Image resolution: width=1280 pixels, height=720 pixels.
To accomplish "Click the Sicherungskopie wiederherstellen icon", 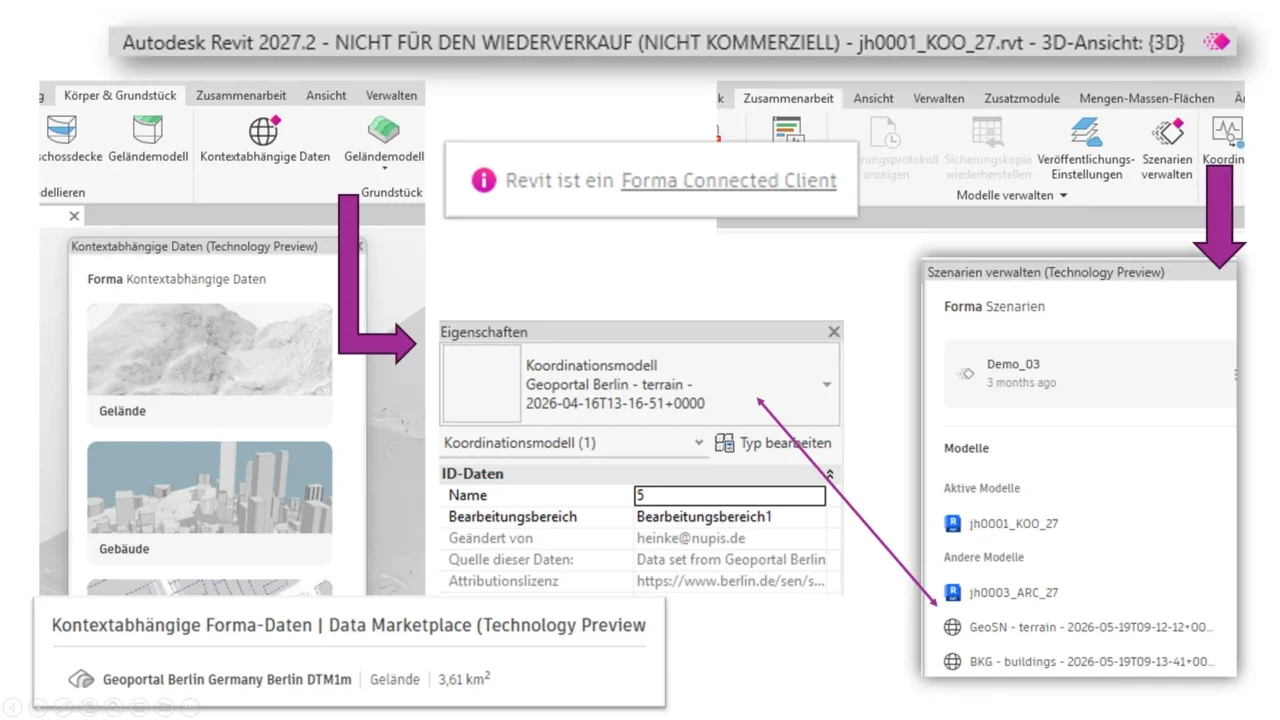I will click(987, 132).
